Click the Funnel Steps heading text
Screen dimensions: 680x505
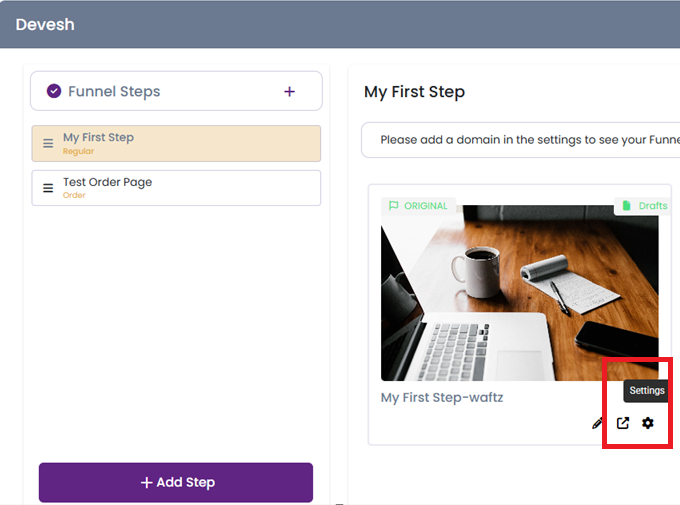point(114,92)
